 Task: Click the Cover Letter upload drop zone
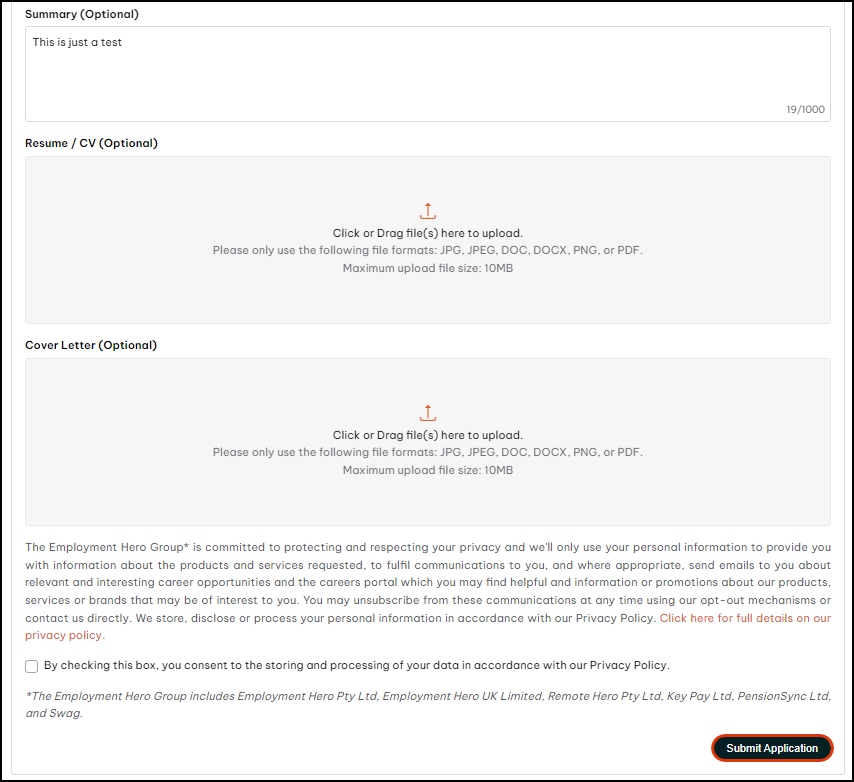[x=427, y=495]
